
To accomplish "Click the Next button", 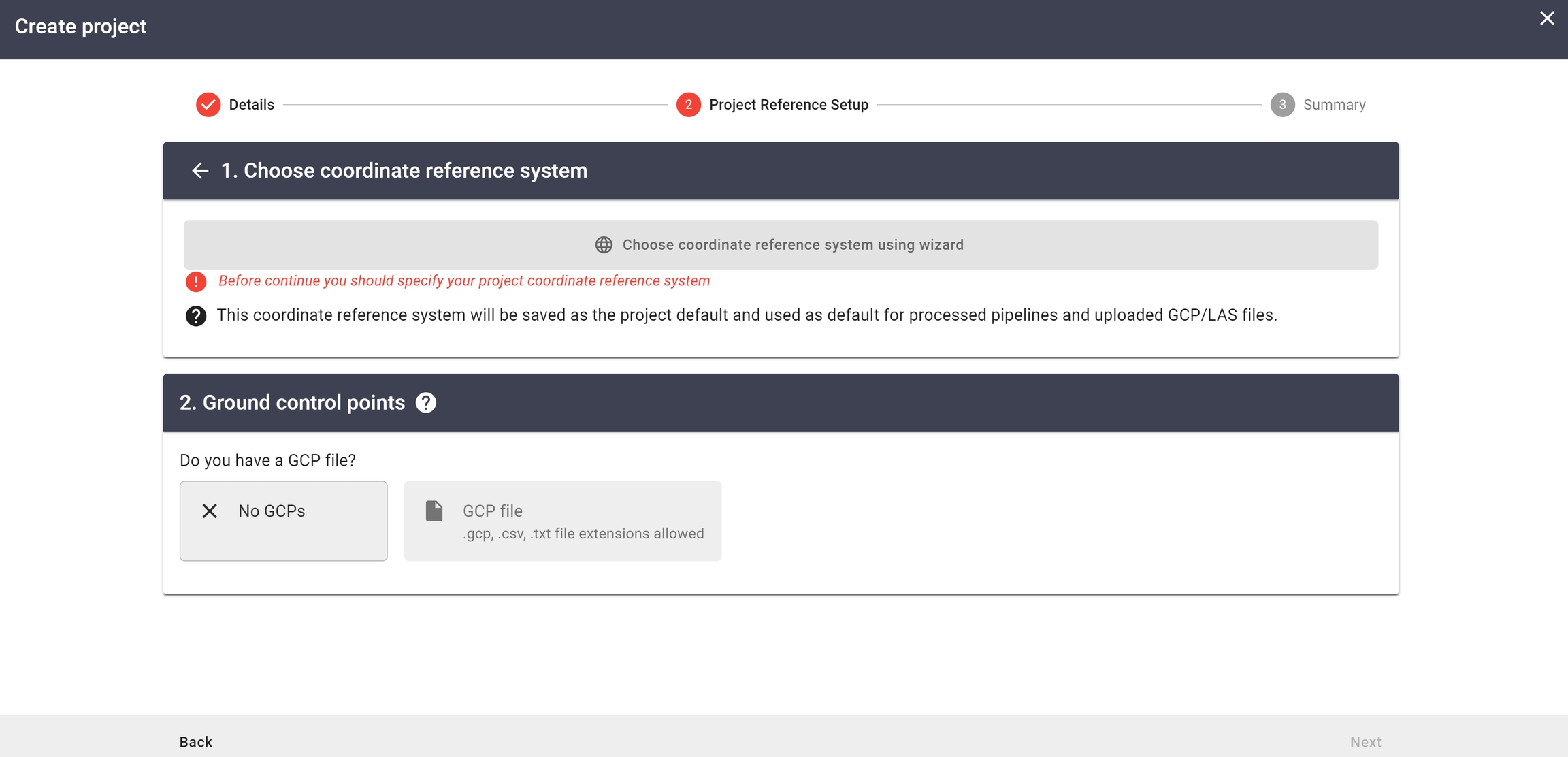I will (x=1366, y=742).
